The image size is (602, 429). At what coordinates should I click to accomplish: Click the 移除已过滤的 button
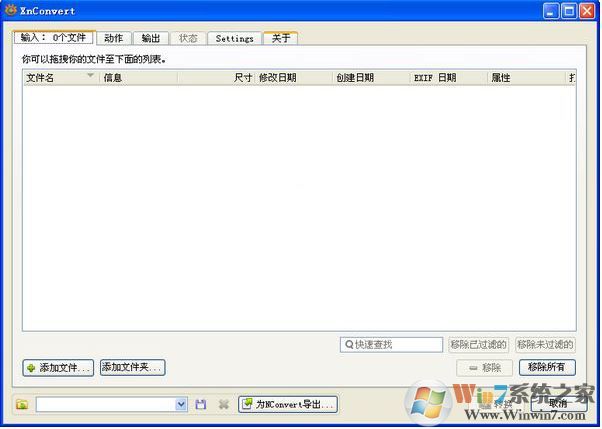(478, 345)
